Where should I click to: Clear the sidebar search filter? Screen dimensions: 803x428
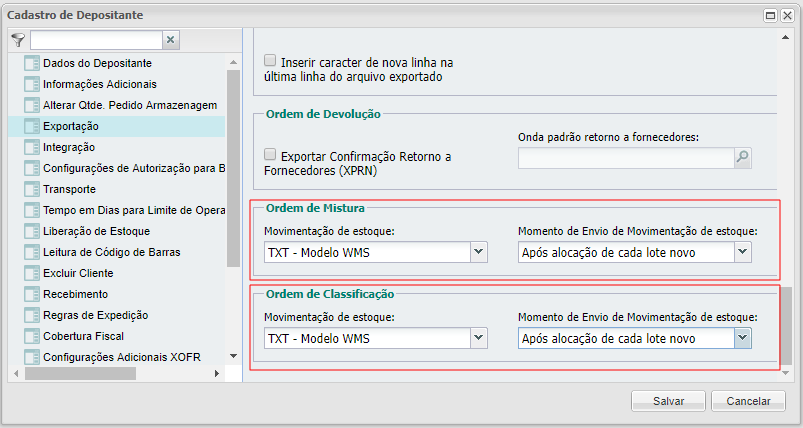(x=170, y=40)
